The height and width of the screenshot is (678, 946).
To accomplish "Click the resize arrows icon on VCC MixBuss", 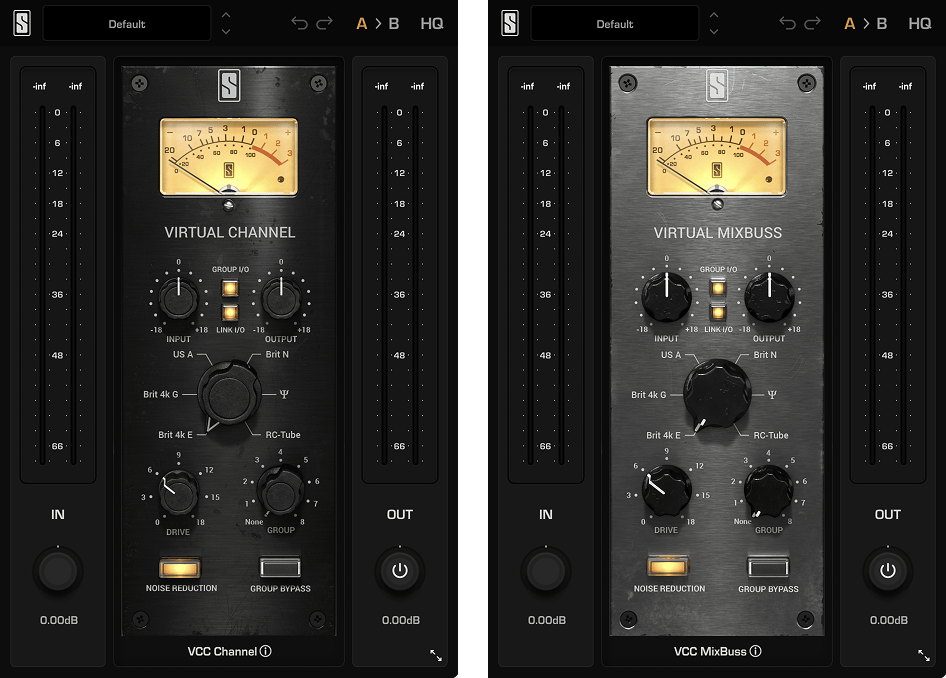I will point(924,655).
